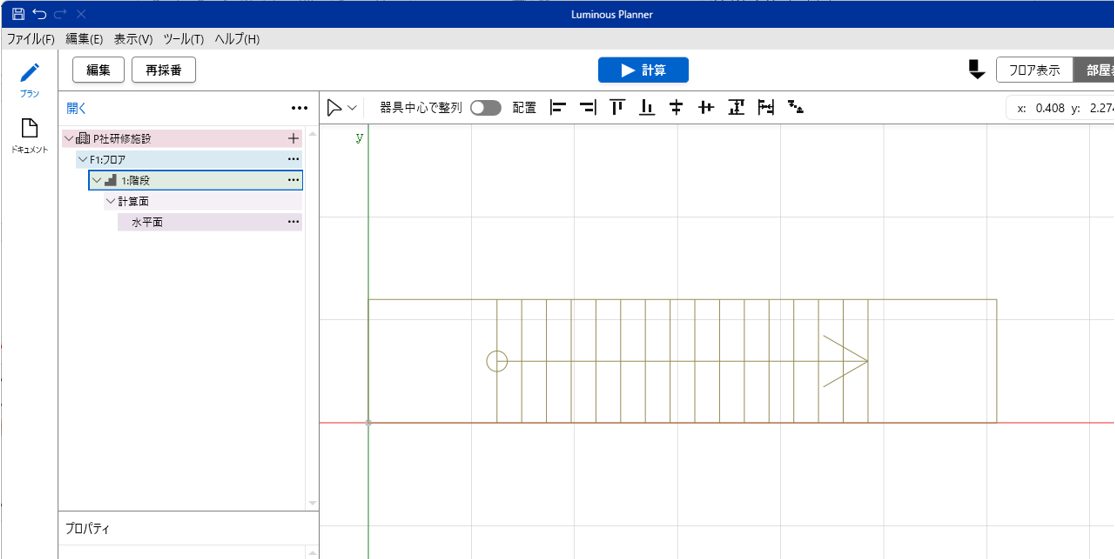Click the save icon in title bar

18,14
